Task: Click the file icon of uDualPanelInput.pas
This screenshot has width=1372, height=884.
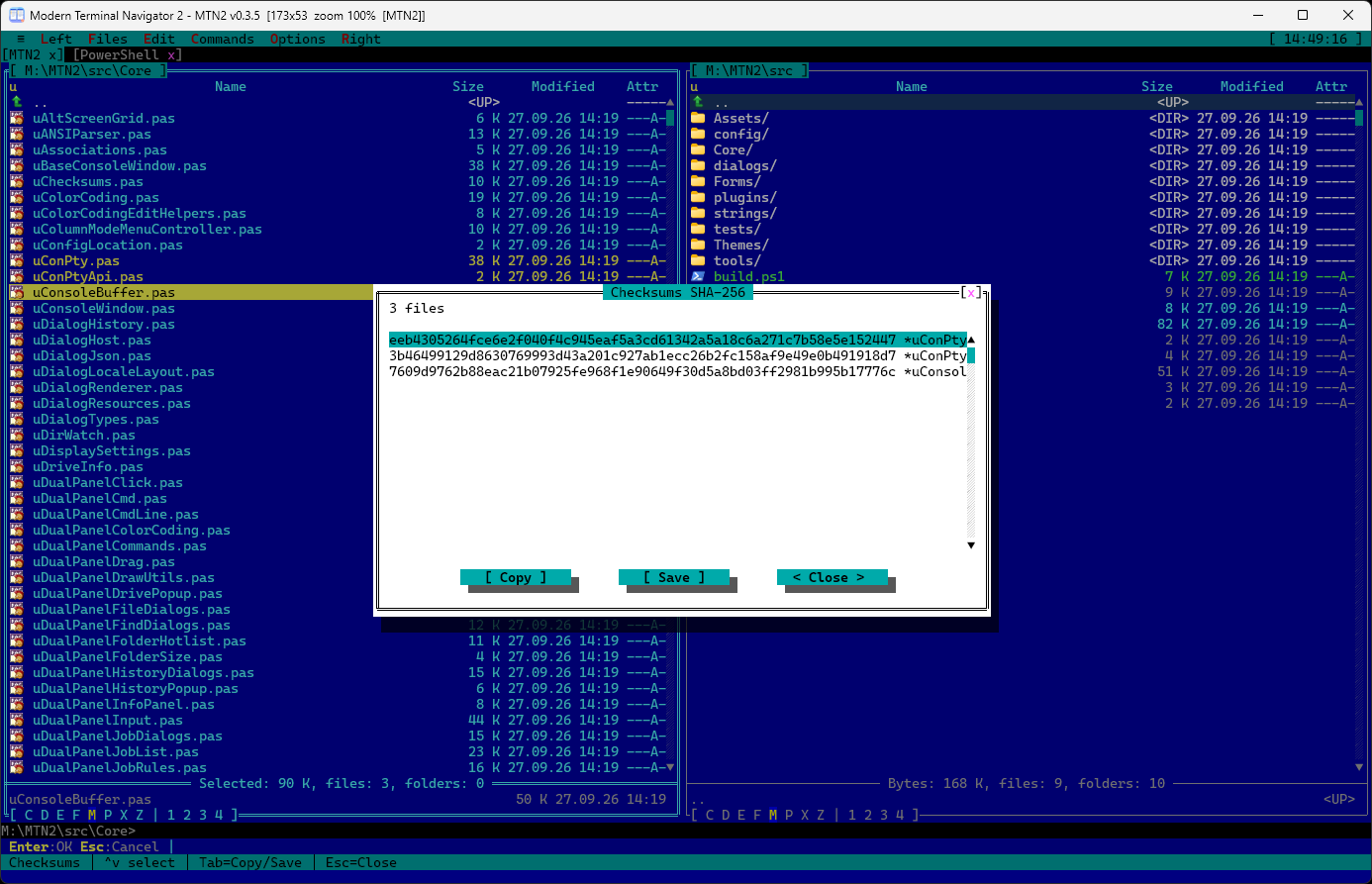Action: 16,720
